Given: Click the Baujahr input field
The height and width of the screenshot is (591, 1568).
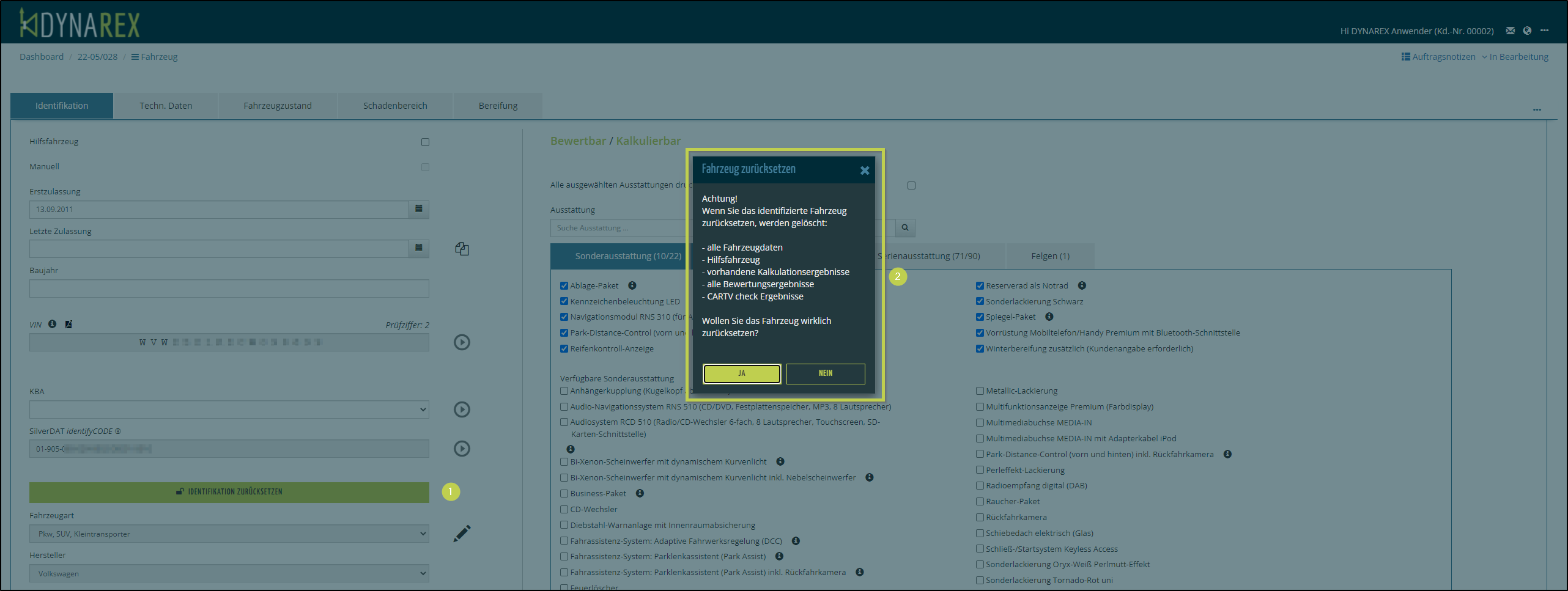Looking at the screenshot, I should pos(229,288).
